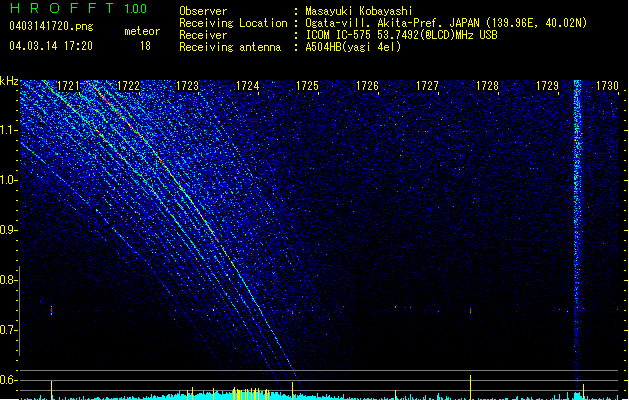Click the cyan signal level graph at bottom
The image size is (629, 400).
point(320,396)
